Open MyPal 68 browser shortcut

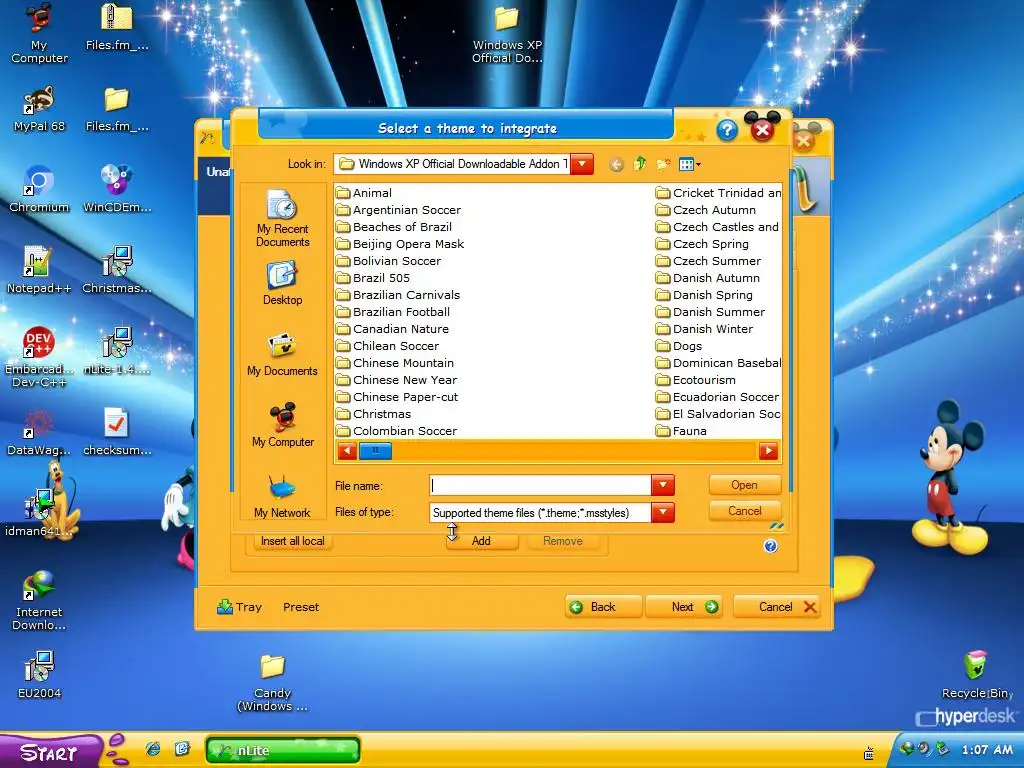(x=39, y=109)
